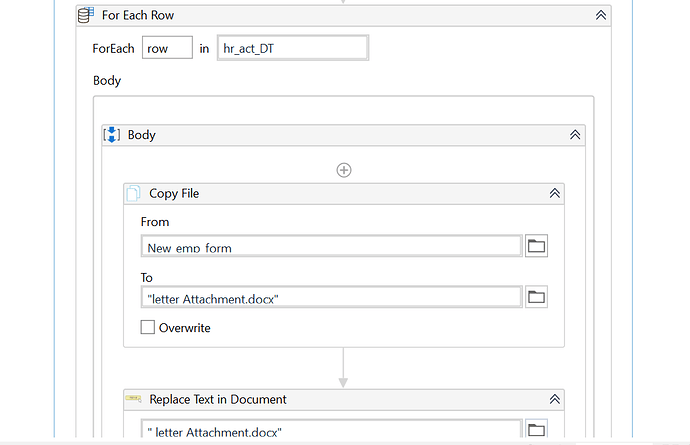Collapse the Copy File activity
The height and width of the screenshot is (445, 690).
[555, 194]
